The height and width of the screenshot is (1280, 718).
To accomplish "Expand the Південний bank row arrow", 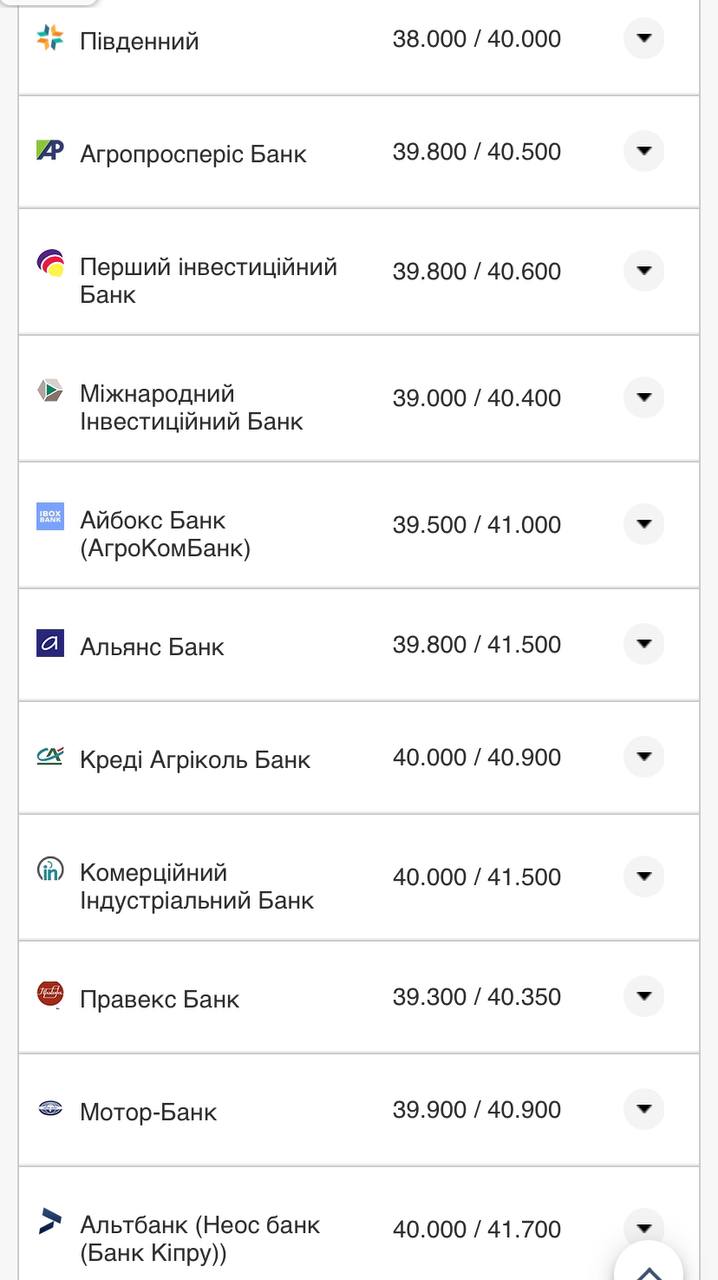I will (644, 39).
